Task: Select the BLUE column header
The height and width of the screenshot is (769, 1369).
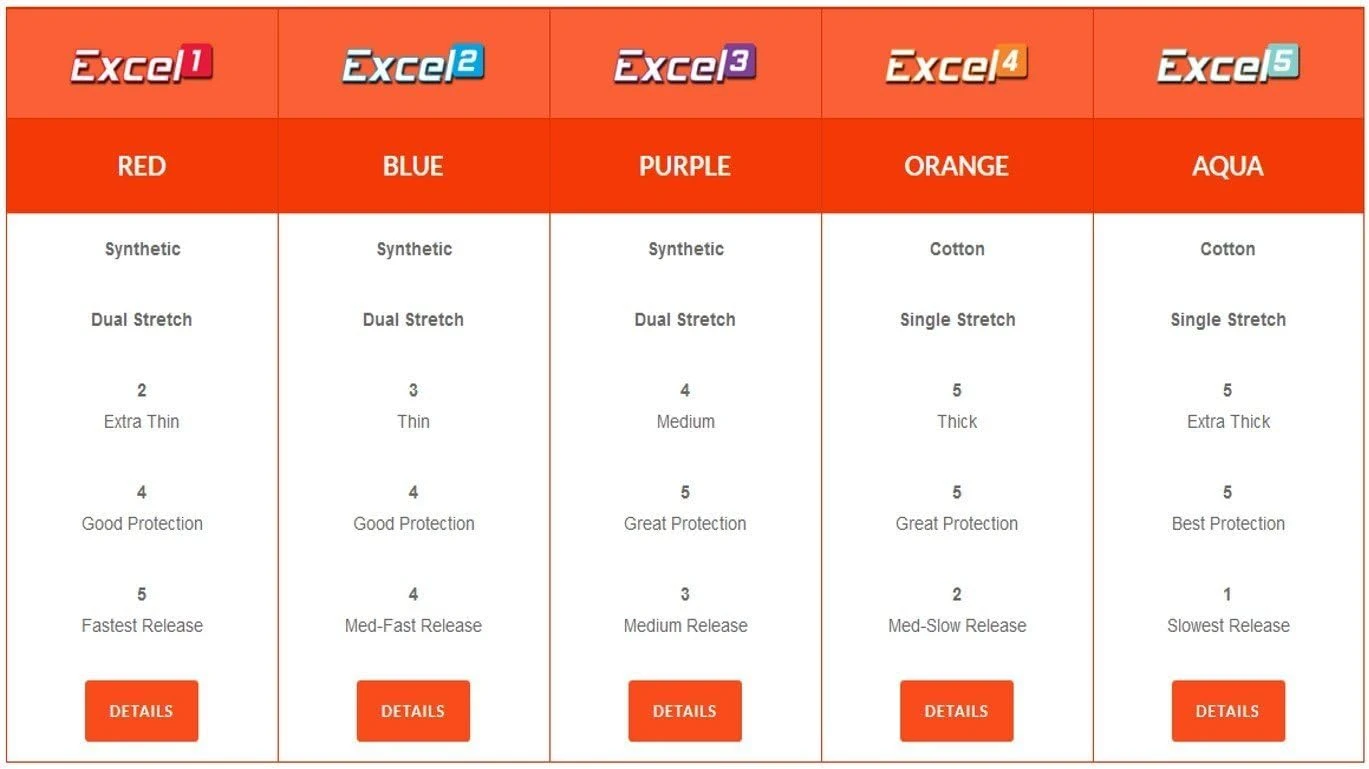Action: (x=414, y=166)
